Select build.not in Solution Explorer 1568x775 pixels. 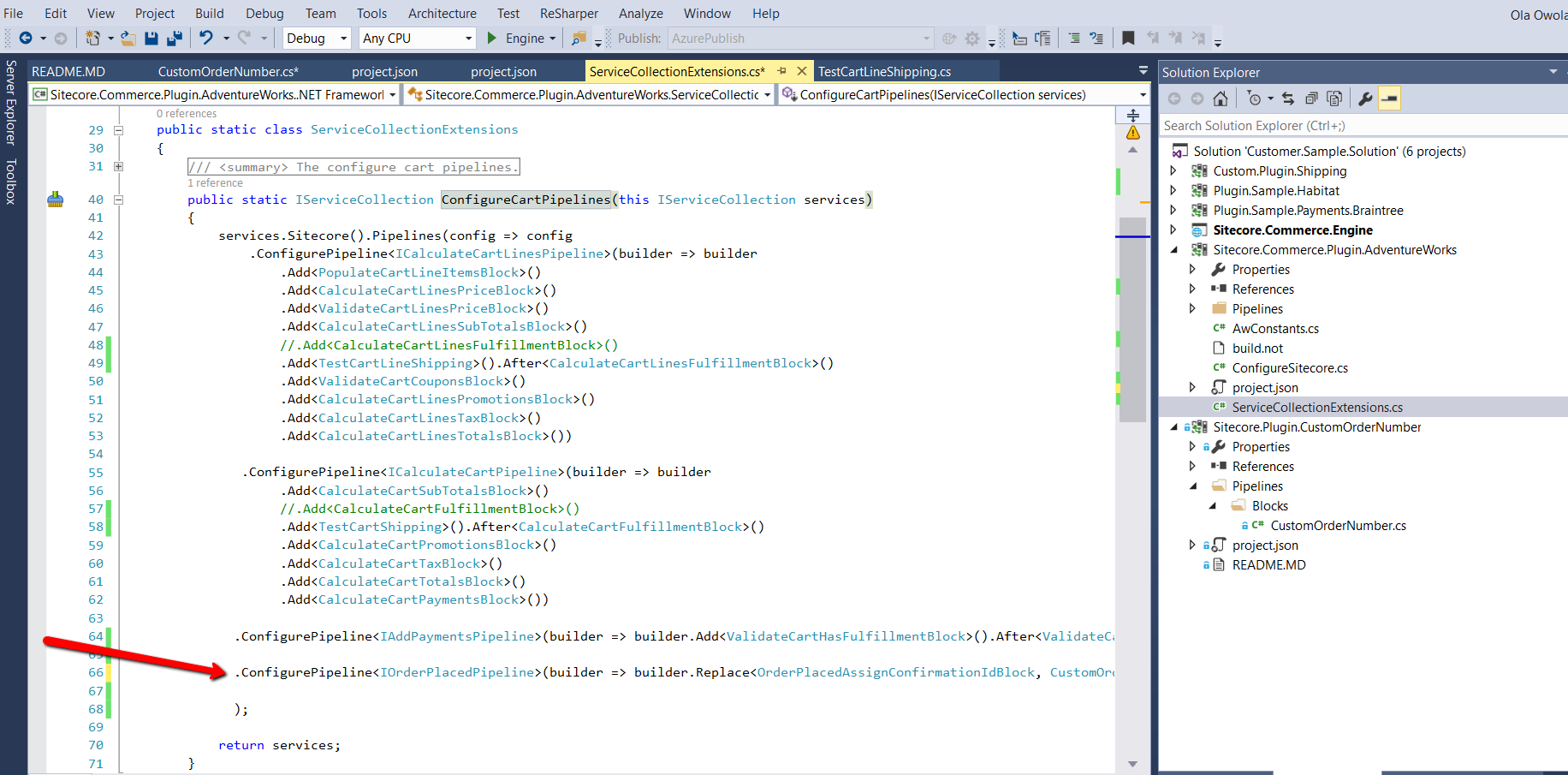[x=1257, y=348]
